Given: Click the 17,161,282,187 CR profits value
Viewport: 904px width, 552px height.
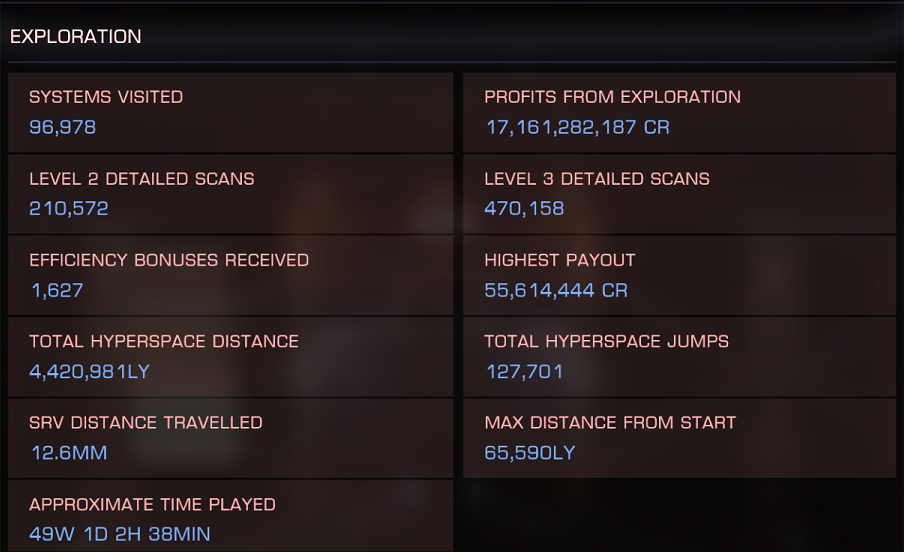Looking at the screenshot, I should click(x=578, y=127).
